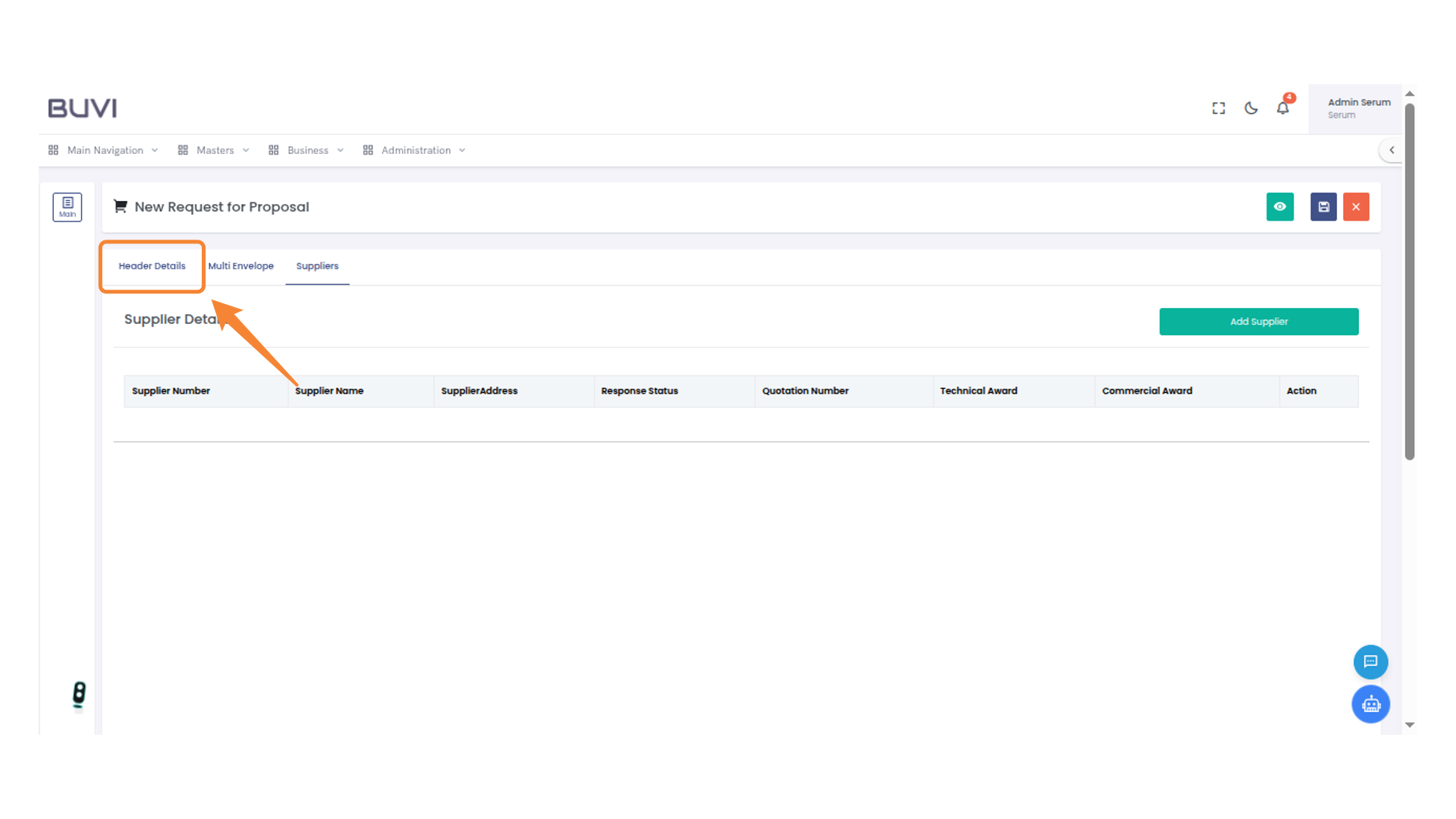Click the shopping cart icon next to New Request
1456x819 pixels.
click(x=121, y=206)
